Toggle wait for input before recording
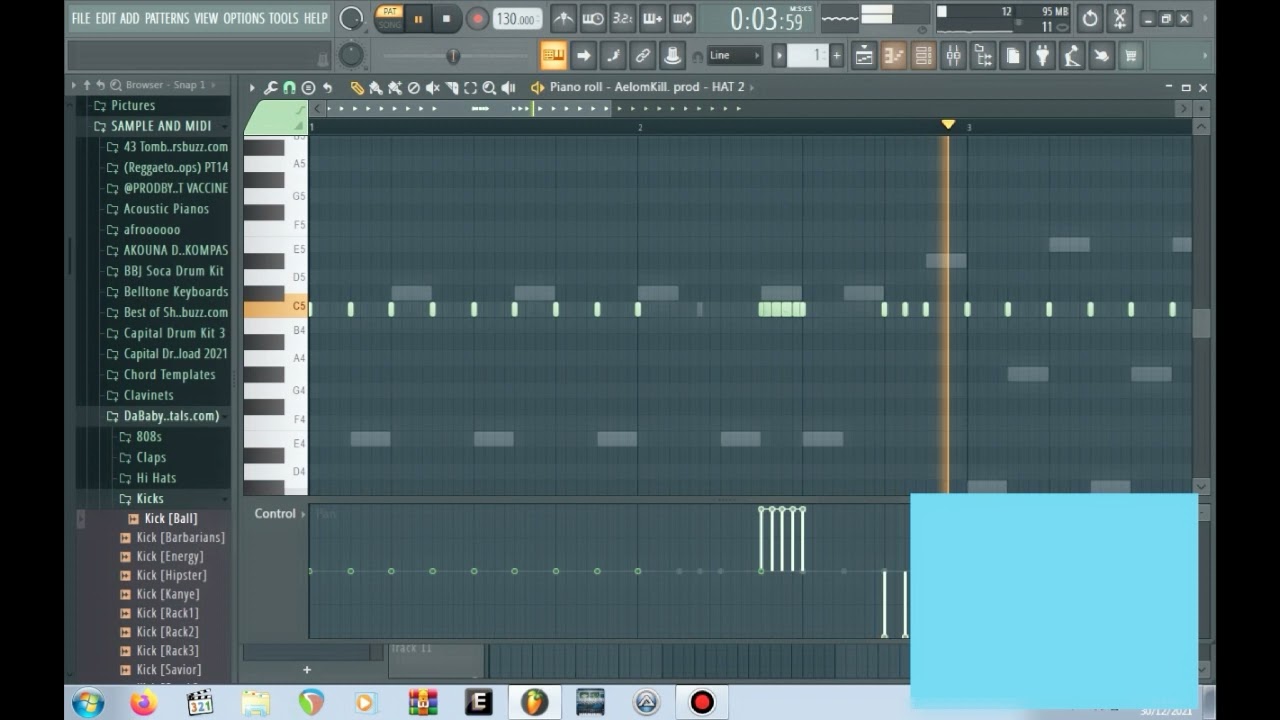Screen dimensions: 1280x720 tap(593, 18)
